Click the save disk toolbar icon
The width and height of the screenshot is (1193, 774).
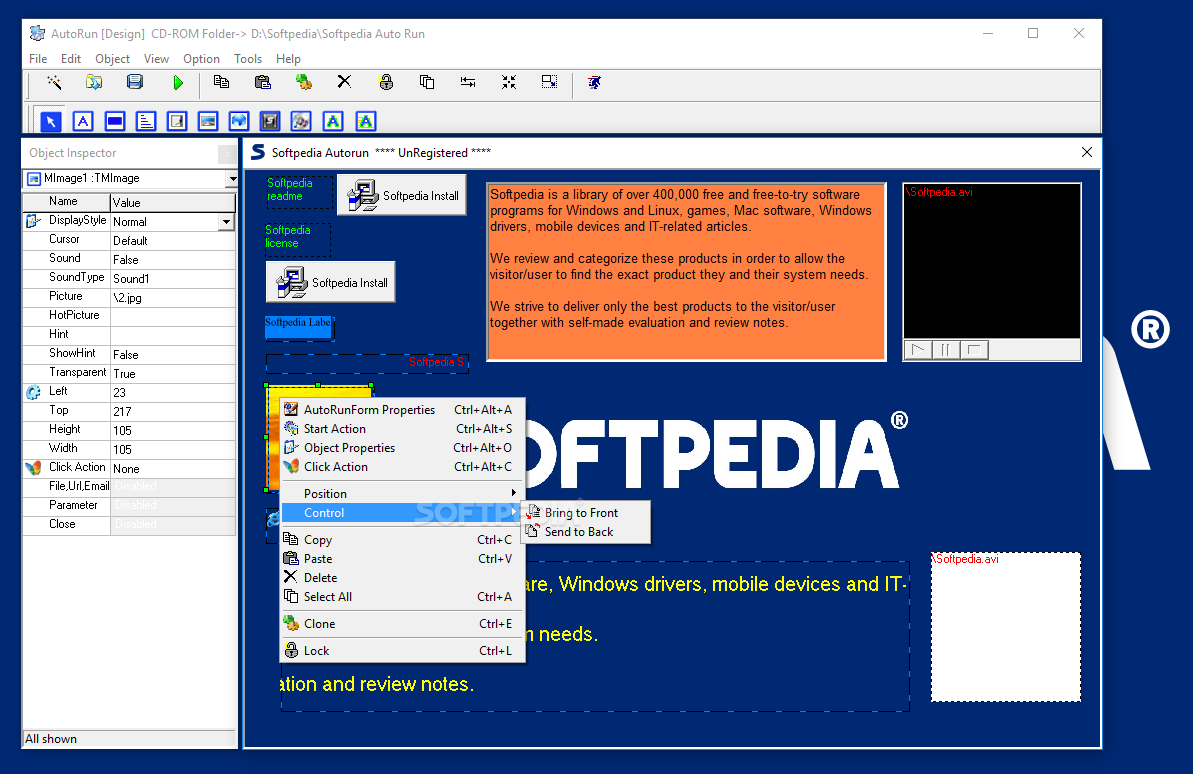135,82
